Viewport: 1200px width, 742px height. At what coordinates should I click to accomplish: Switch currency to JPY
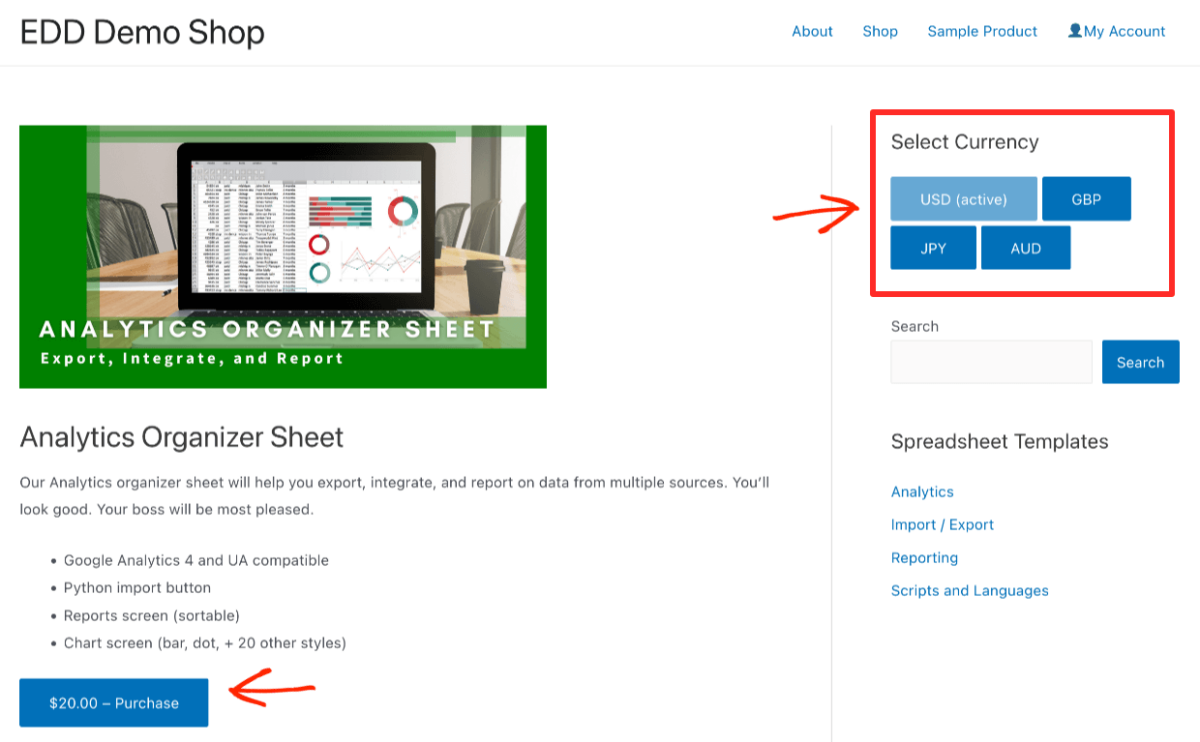point(932,247)
